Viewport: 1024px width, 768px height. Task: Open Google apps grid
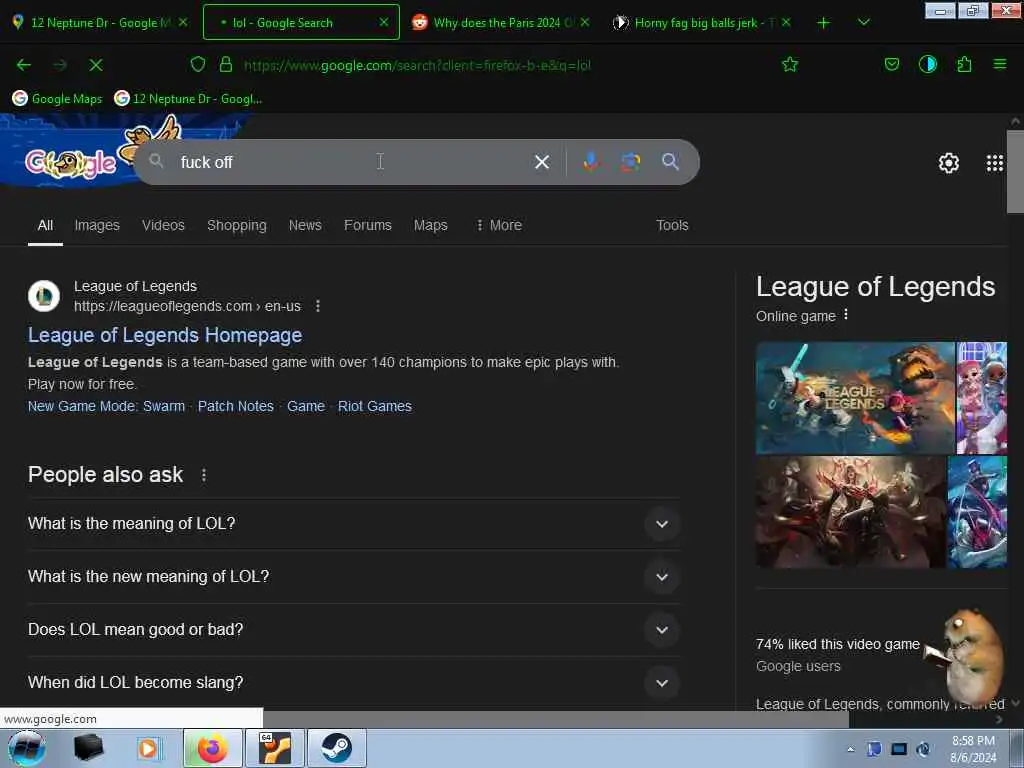pyautogui.click(x=994, y=163)
